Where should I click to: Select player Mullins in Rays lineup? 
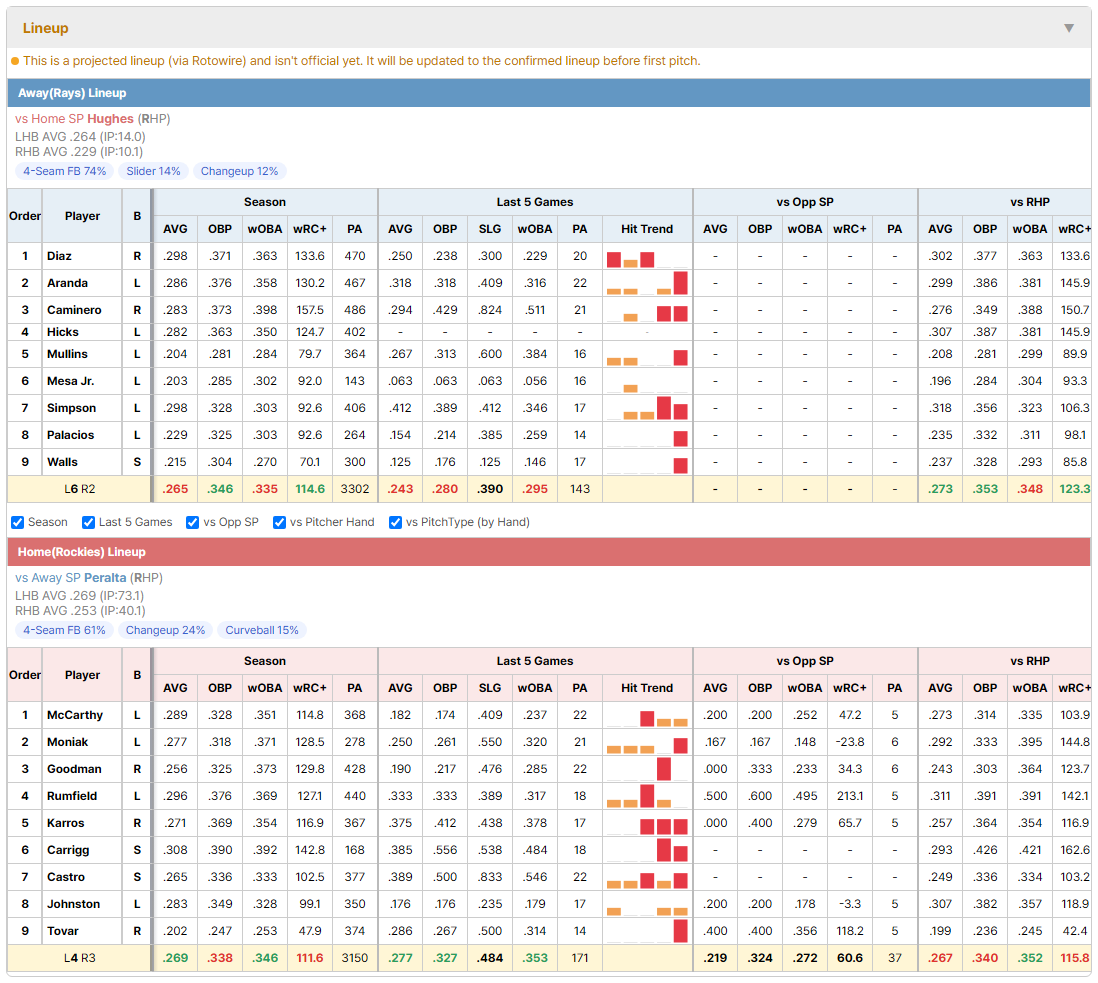67,354
